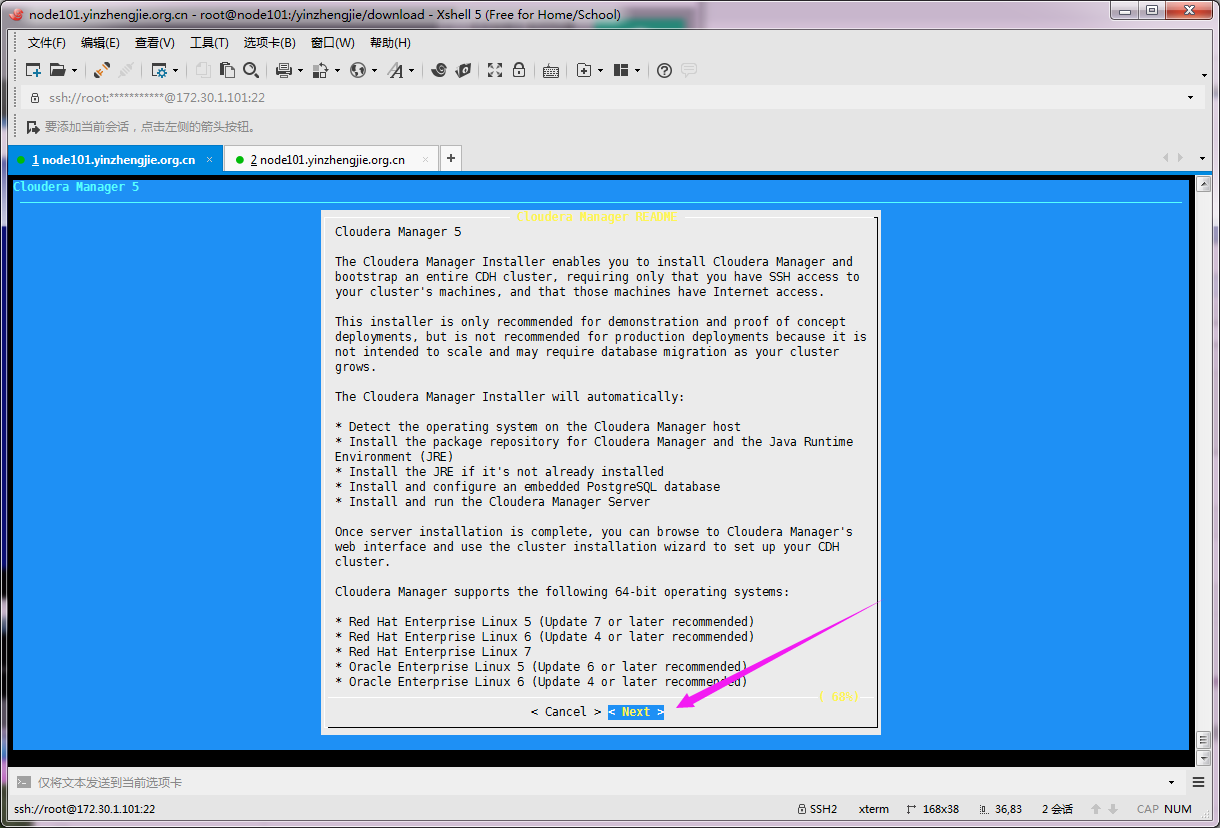Image resolution: width=1220 pixels, height=828 pixels.
Task: Expand the New tab group dropdown arrow
Action: tap(601, 70)
